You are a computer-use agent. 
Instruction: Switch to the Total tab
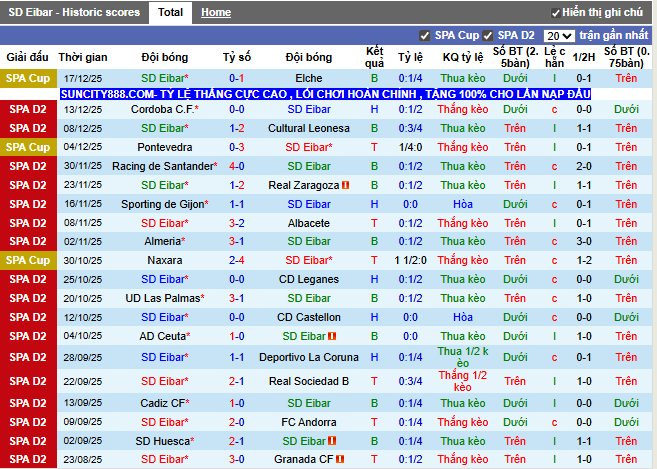[x=170, y=12]
